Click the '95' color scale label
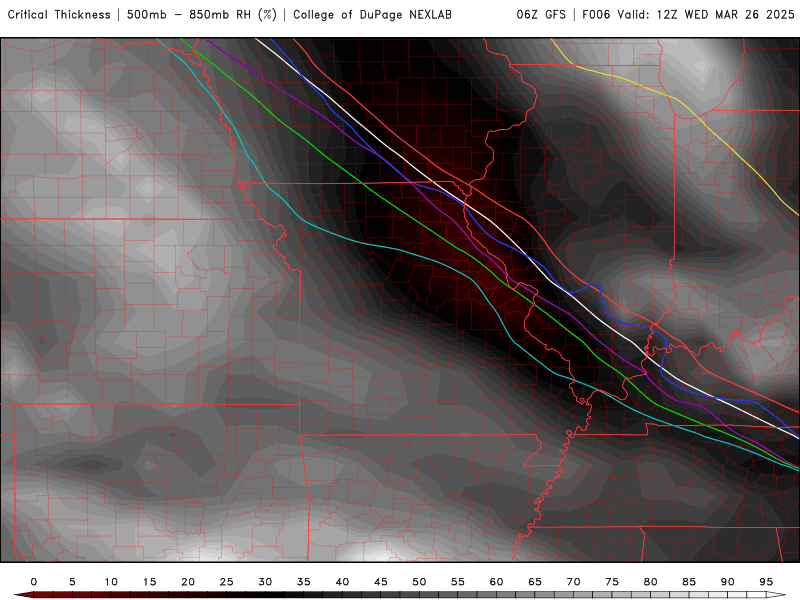Screen dimensions: 800x600 click(x=766, y=582)
